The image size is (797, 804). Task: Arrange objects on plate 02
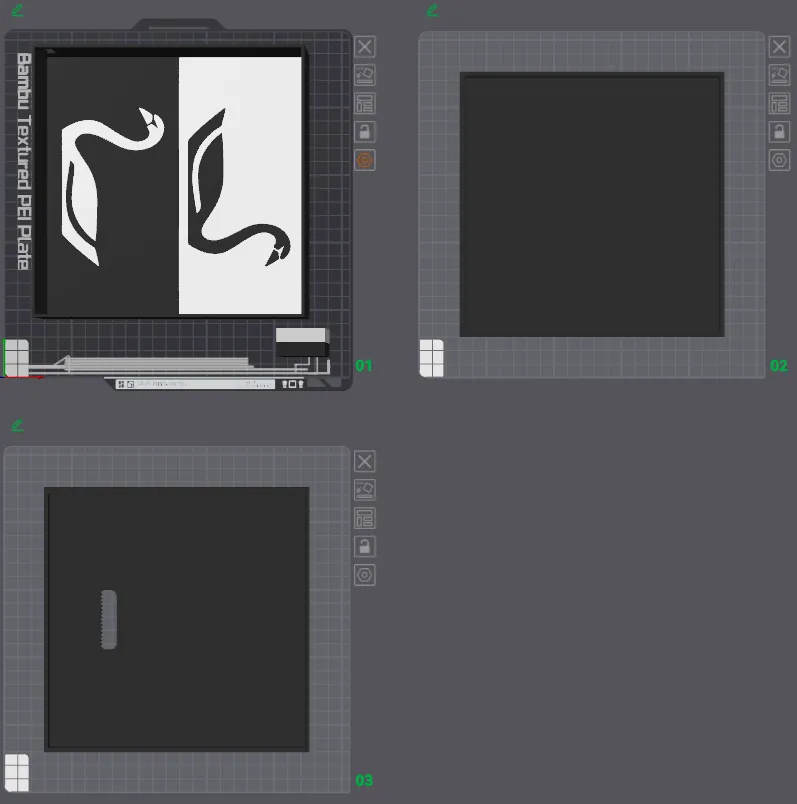pos(779,104)
